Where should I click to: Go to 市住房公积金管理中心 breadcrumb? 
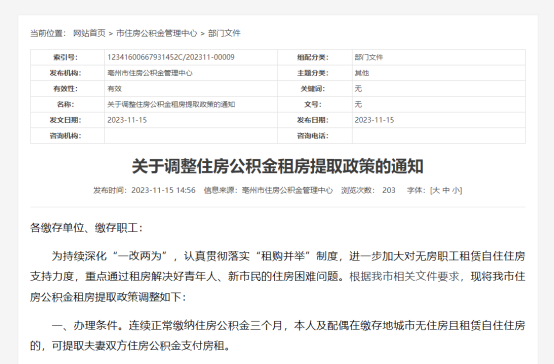click(157, 33)
